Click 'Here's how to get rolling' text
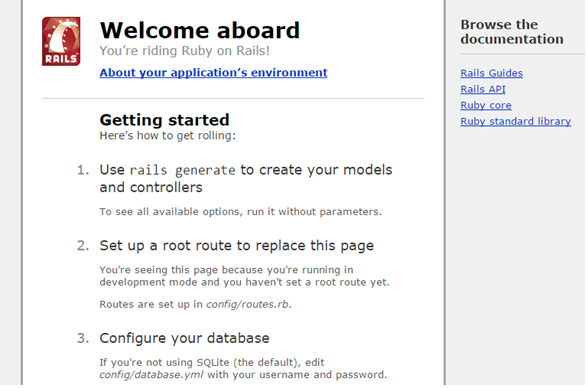This screenshot has height=388, width=588. 168,136
